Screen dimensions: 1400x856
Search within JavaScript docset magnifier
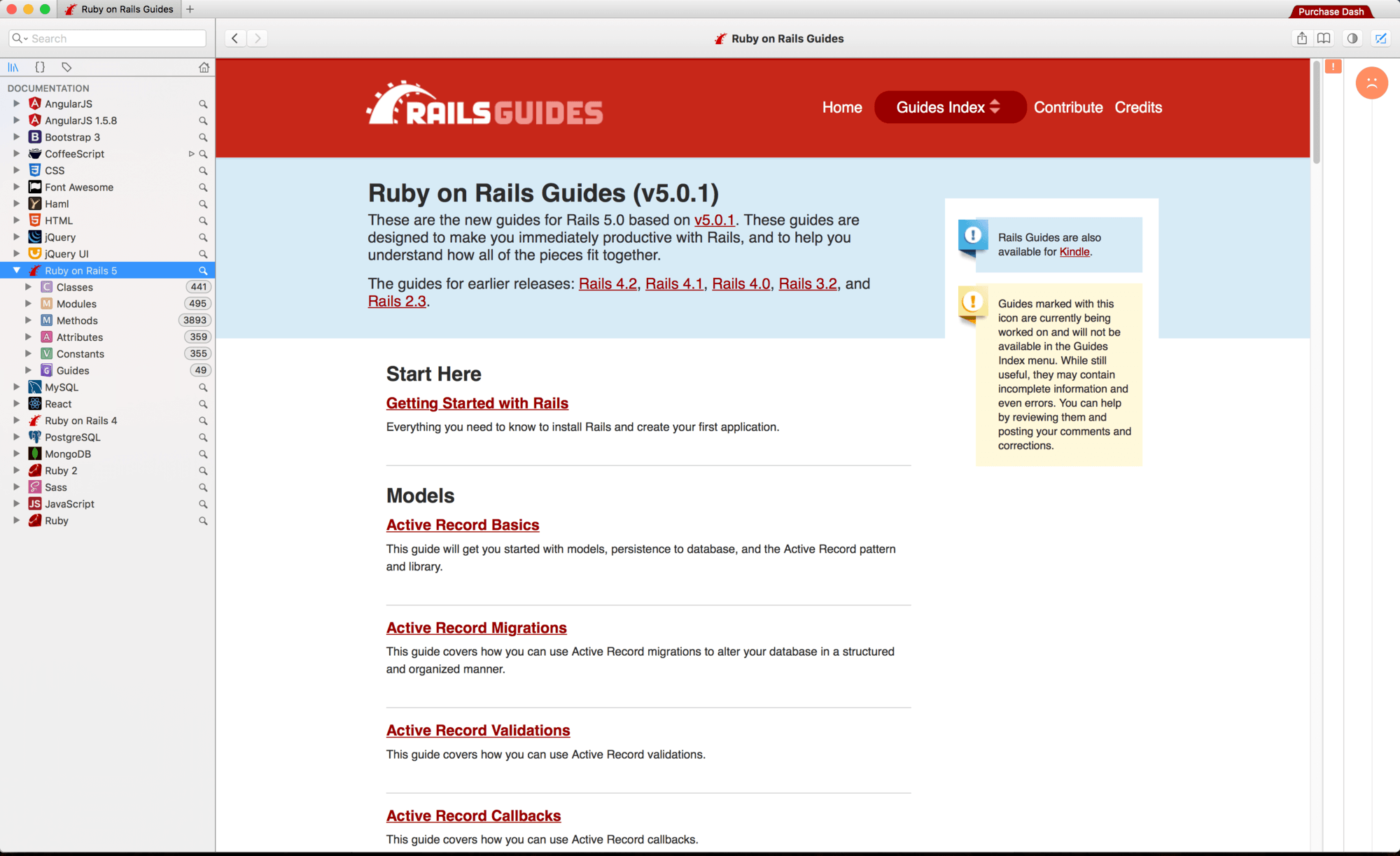203,504
